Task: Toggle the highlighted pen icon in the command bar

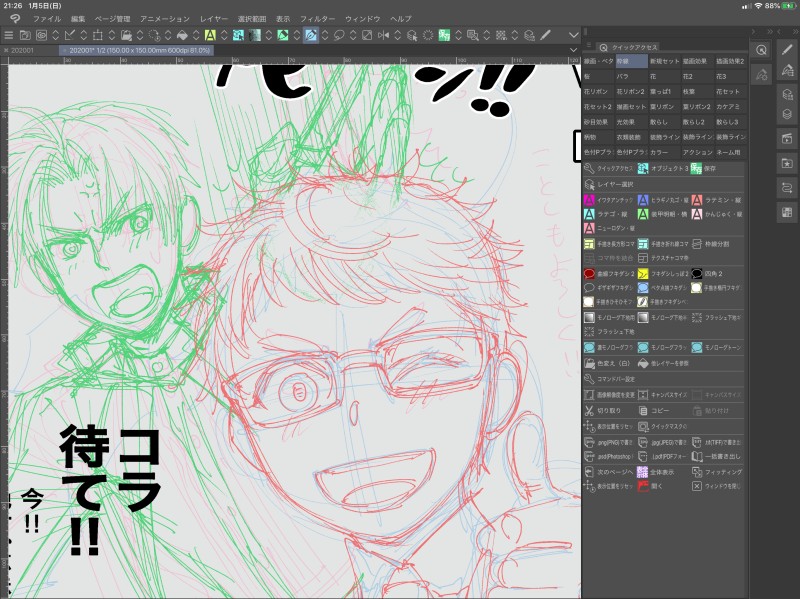Action: coord(311,35)
